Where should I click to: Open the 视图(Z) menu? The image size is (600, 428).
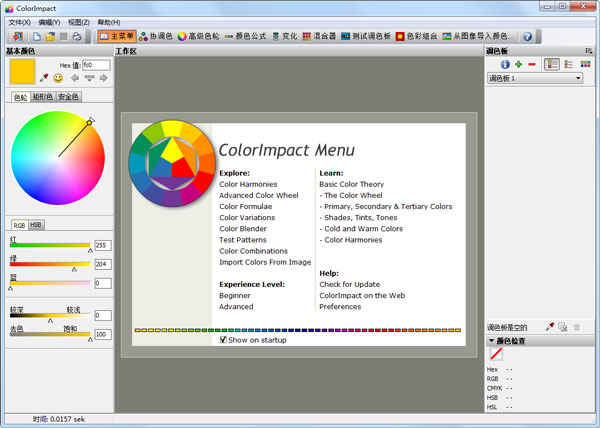79,23
